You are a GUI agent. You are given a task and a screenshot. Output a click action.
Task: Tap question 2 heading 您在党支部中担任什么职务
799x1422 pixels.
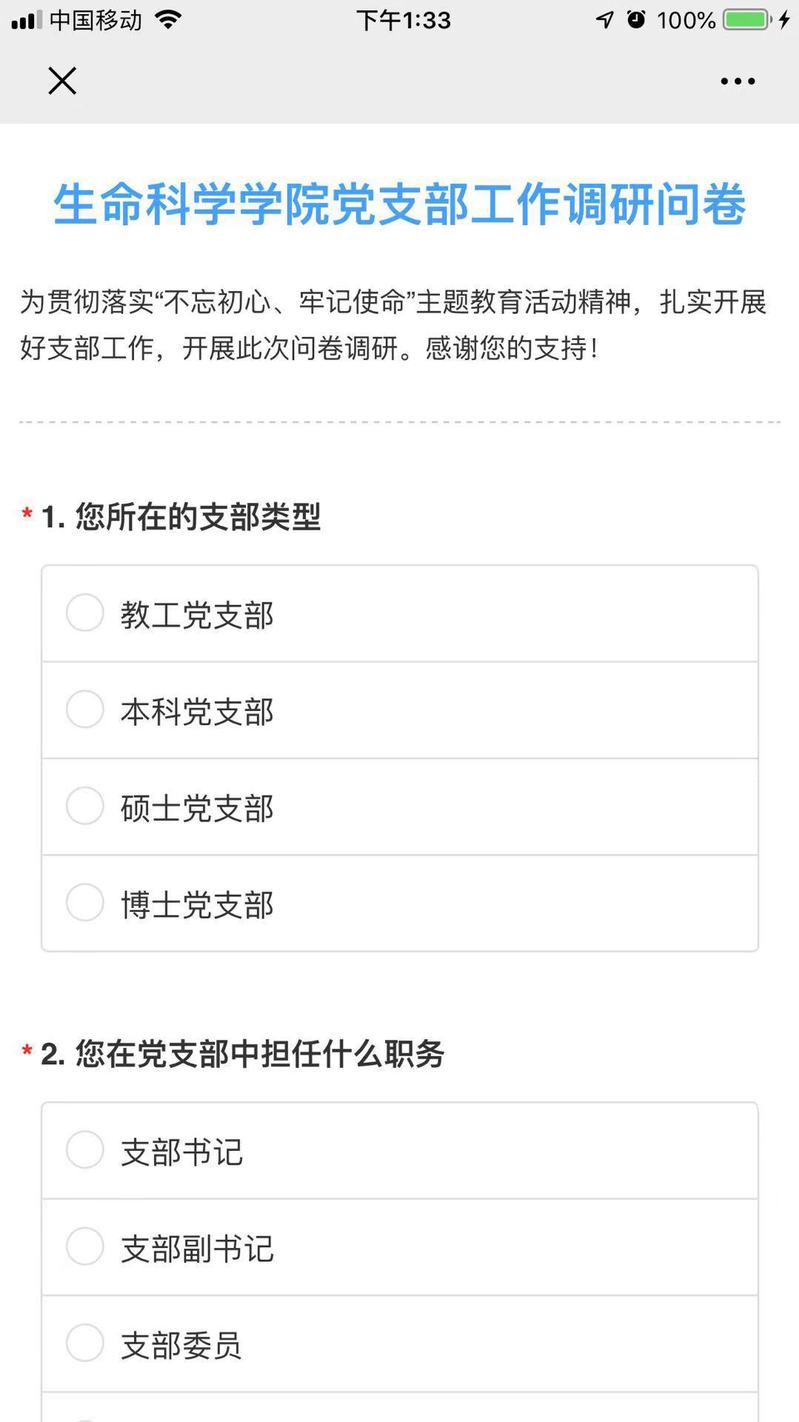pos(259,1054)
